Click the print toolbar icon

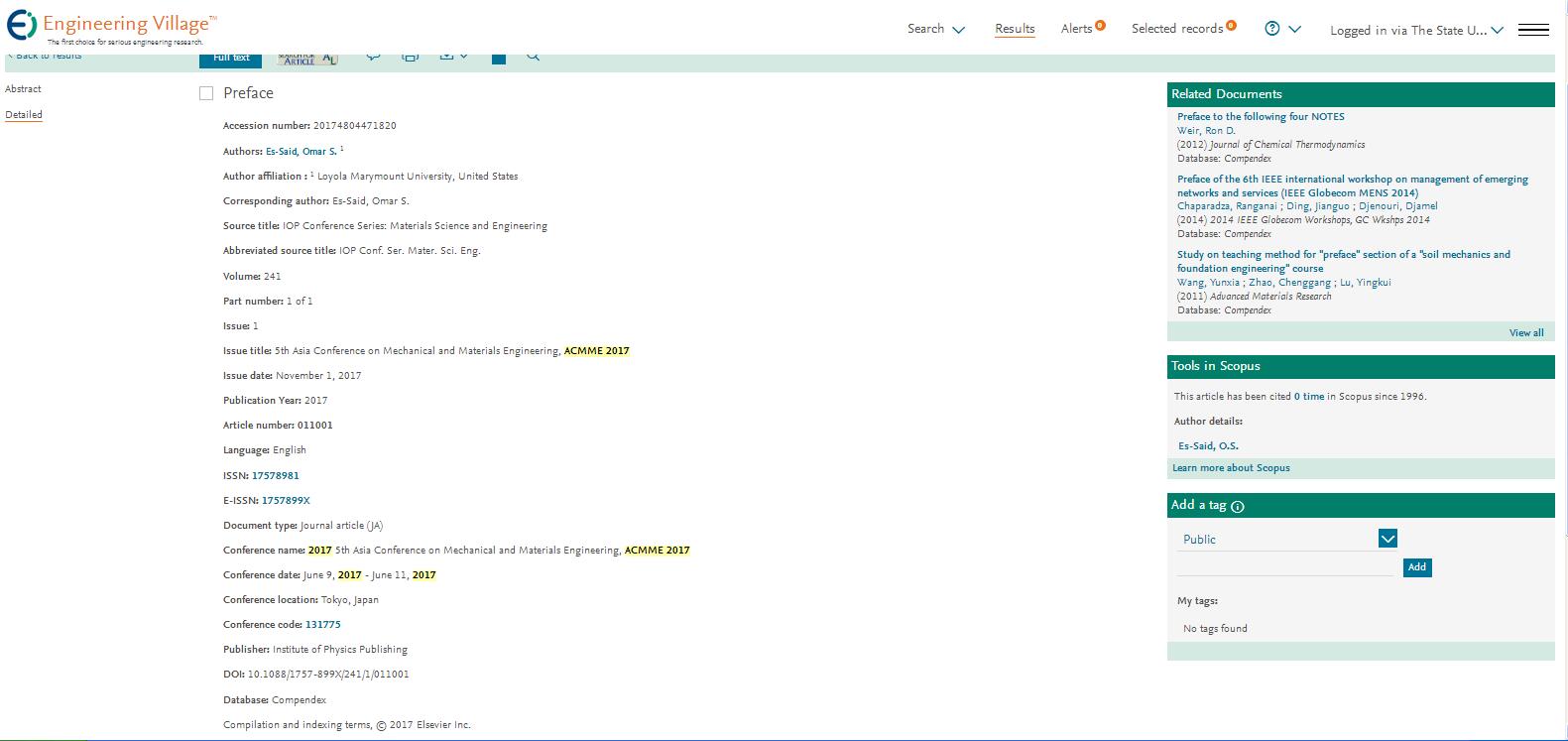pos(410,57)
